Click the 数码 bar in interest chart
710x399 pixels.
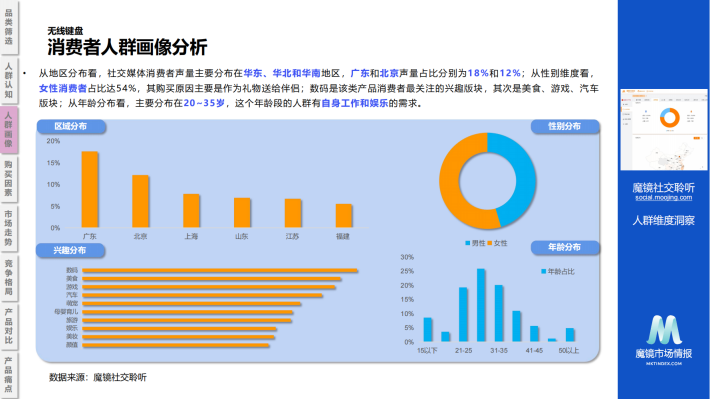click(x=220, y=270)
